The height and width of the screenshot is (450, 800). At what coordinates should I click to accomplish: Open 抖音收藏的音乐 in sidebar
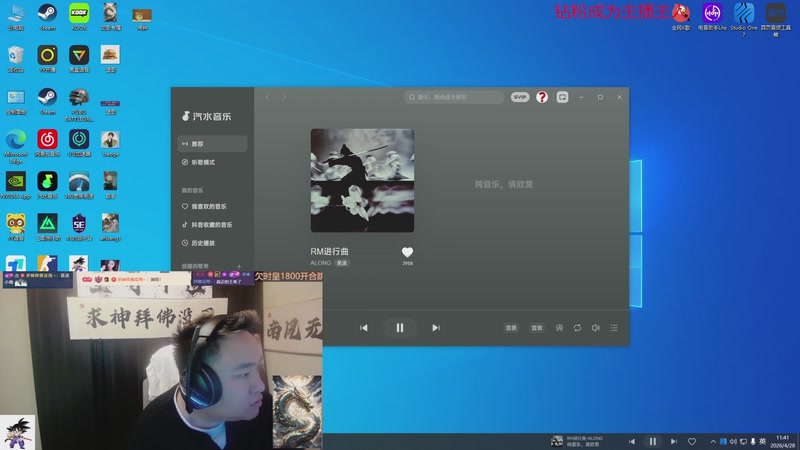(212, 224)
